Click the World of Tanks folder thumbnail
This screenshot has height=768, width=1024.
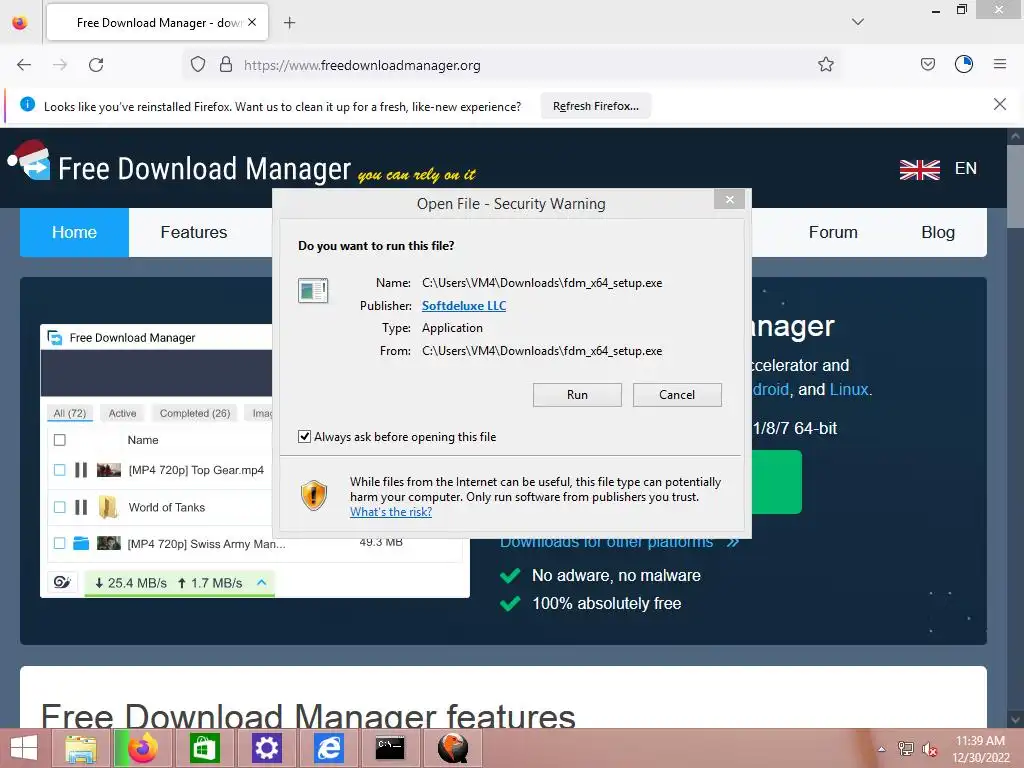[108, 507]
